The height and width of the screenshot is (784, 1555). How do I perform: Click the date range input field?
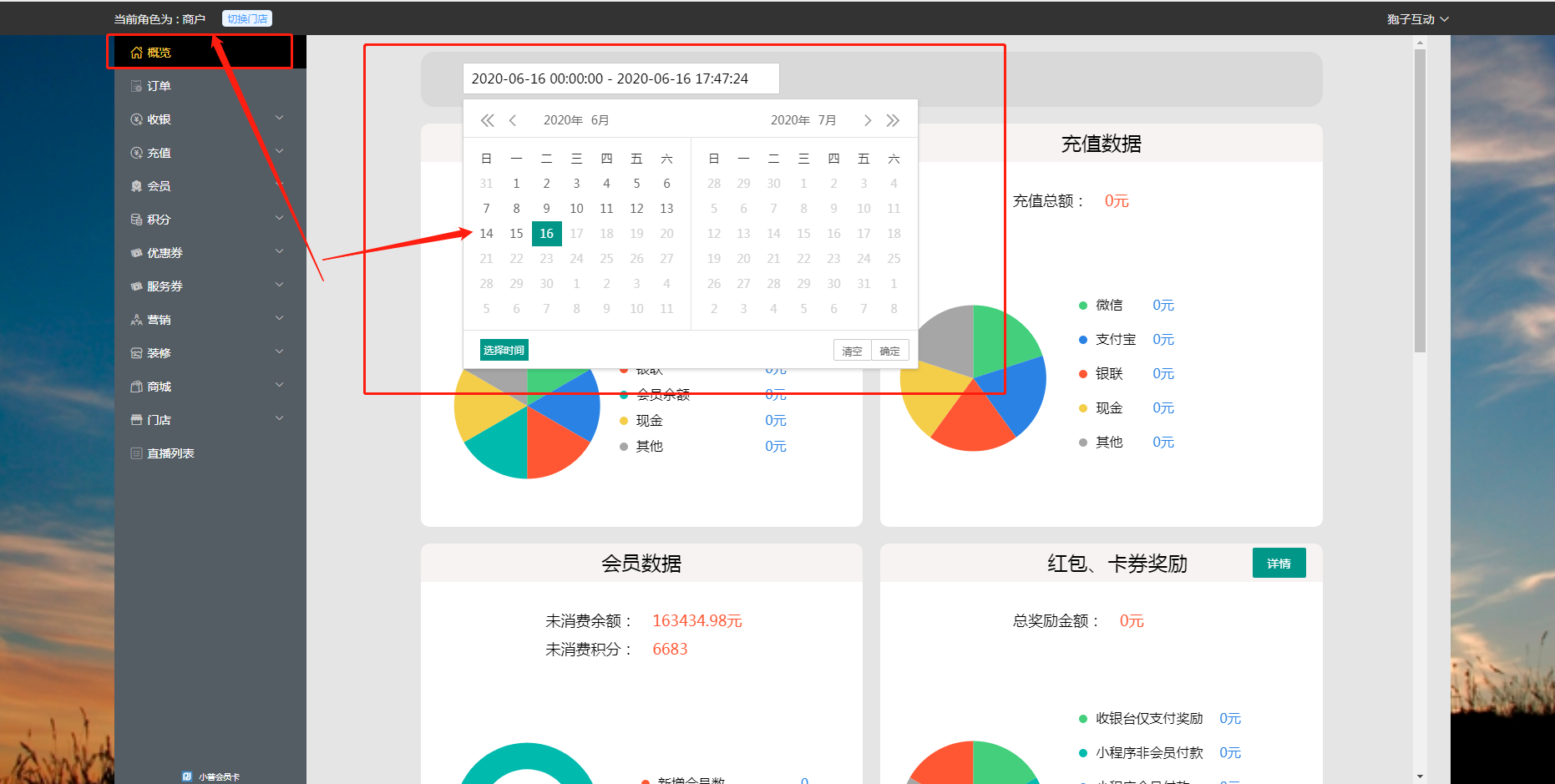point(621,78)
